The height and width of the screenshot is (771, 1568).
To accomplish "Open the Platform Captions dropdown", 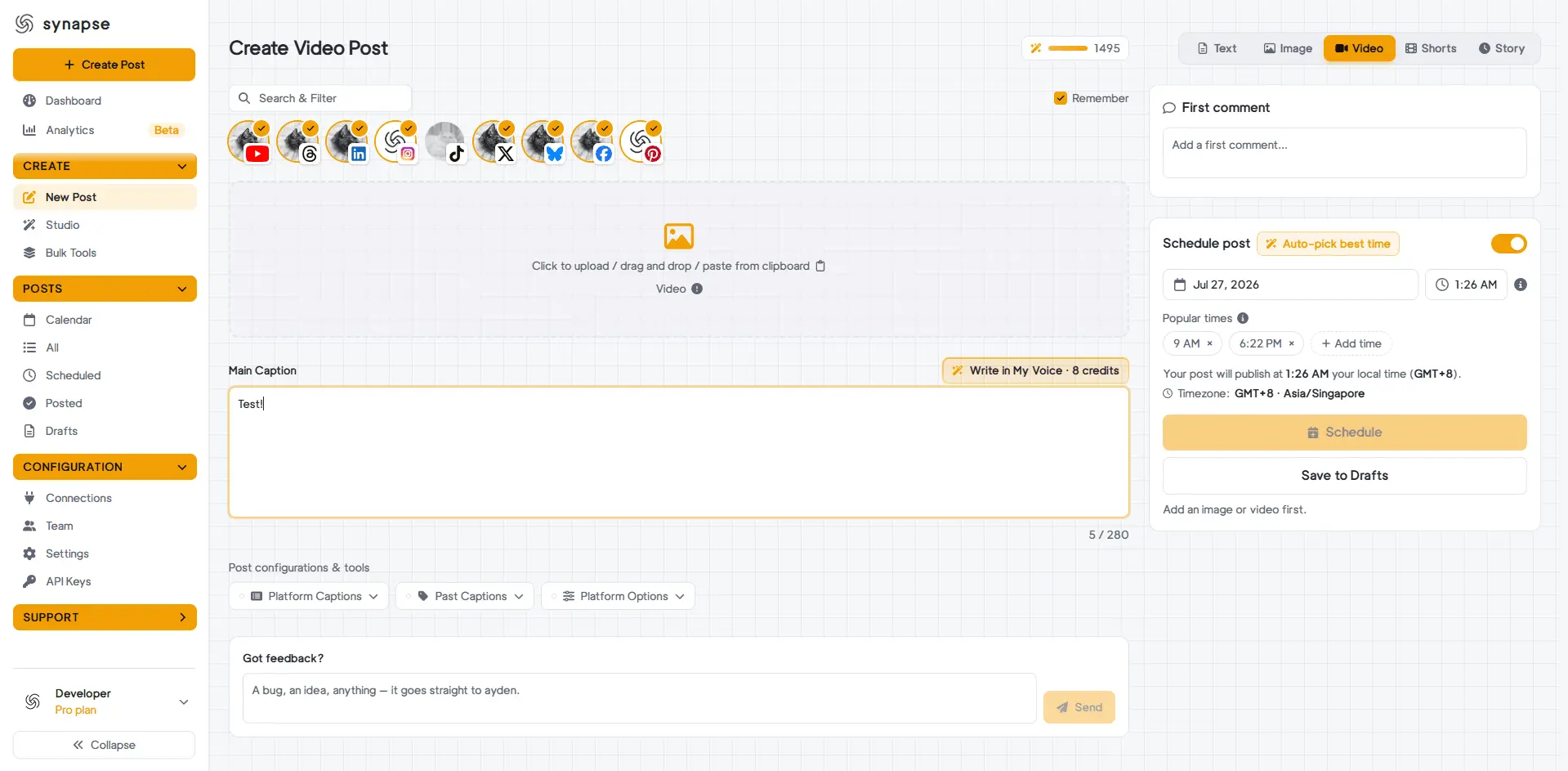I will 309,596.
